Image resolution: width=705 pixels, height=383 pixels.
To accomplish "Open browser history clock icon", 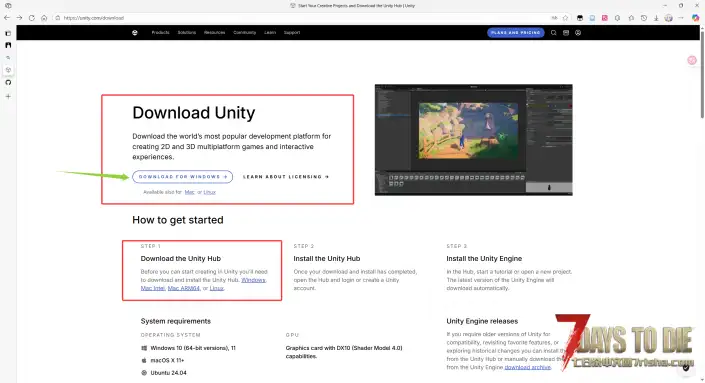I will (x=644, y=18).
